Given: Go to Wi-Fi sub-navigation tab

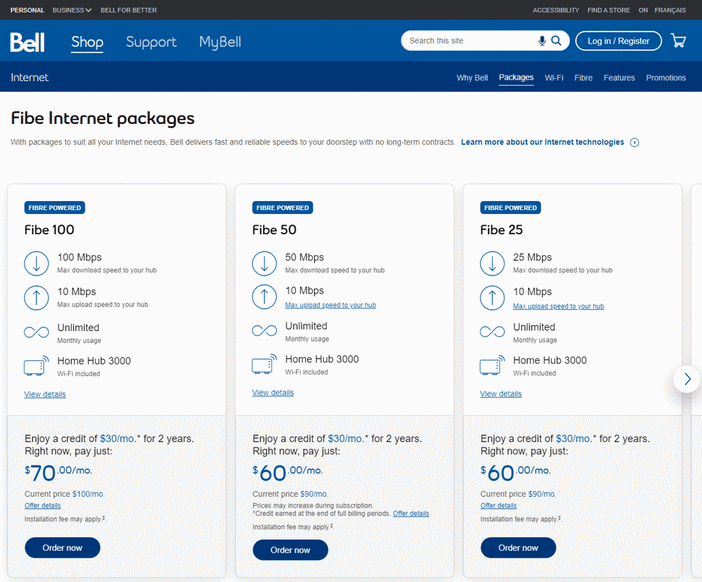Looking at the screenshot, I should [554, 77].
